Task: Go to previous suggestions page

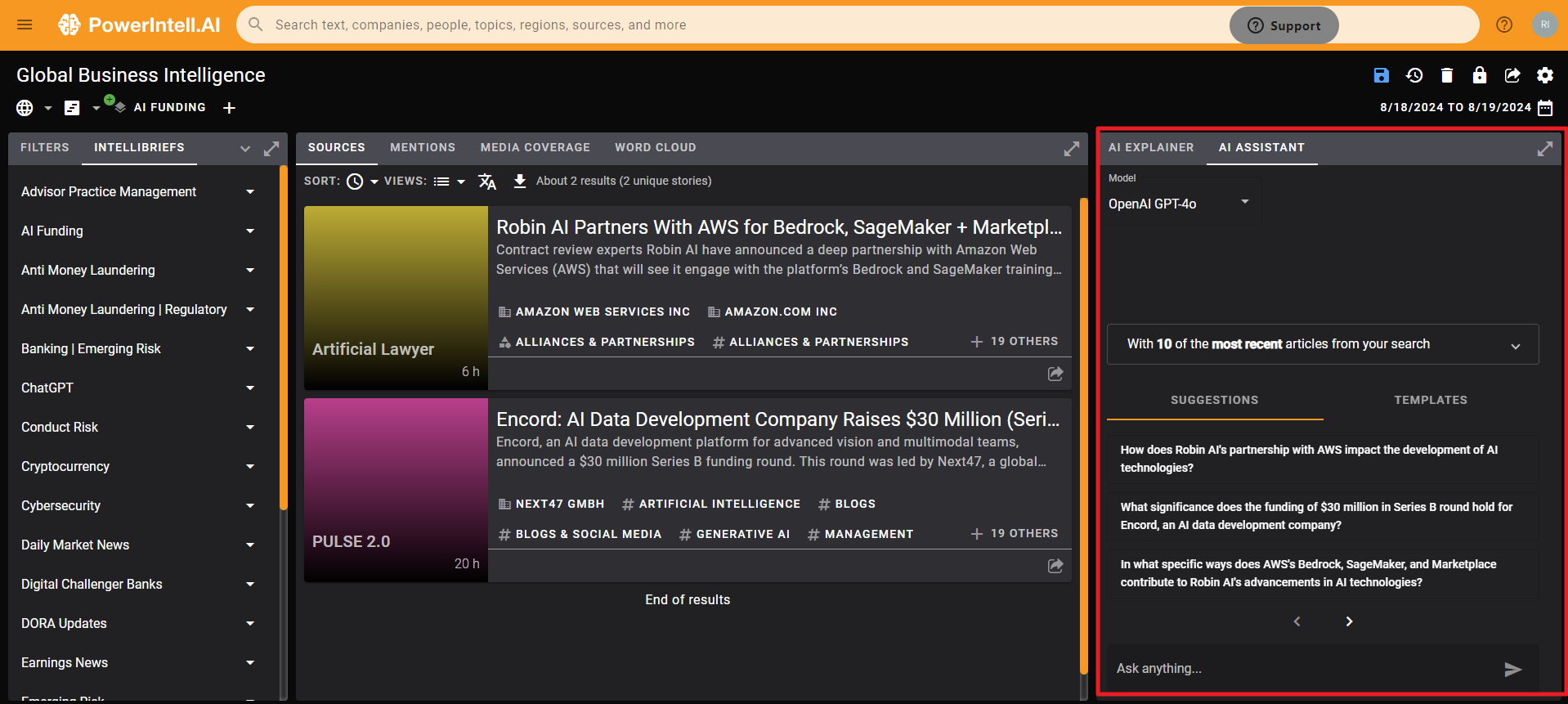Action: [1297, 621]
